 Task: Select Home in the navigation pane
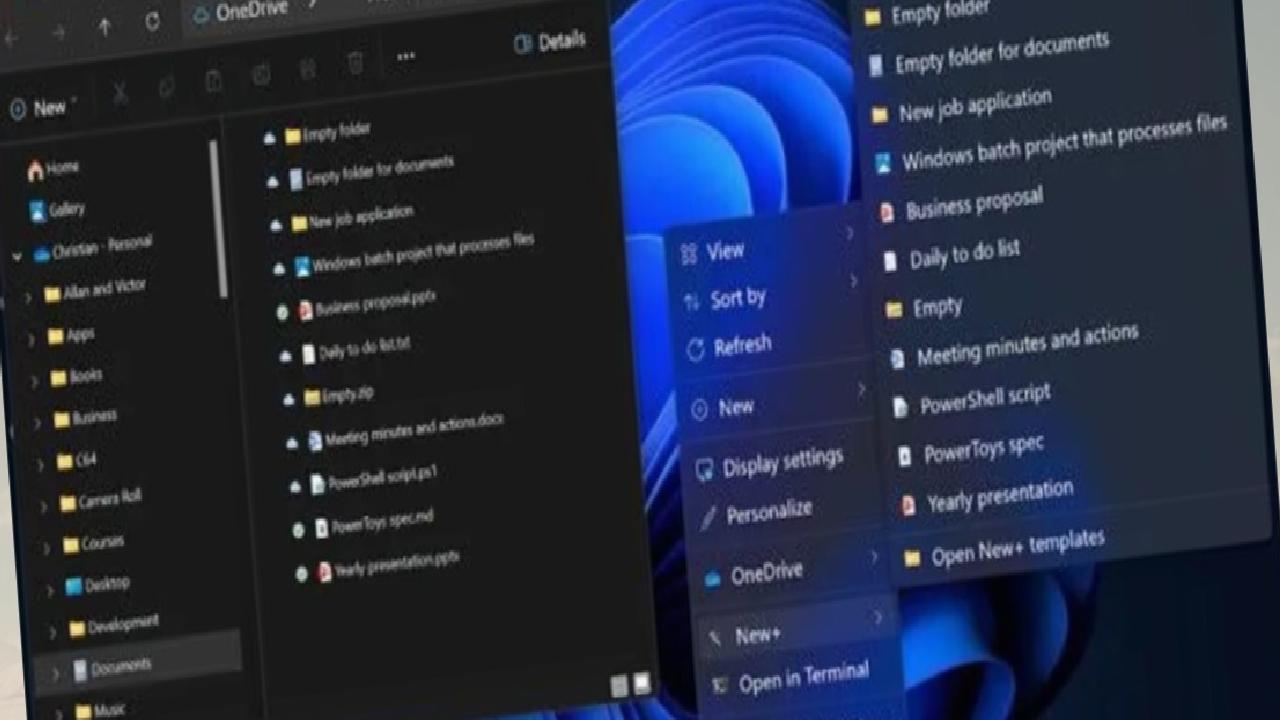point(53,169)
